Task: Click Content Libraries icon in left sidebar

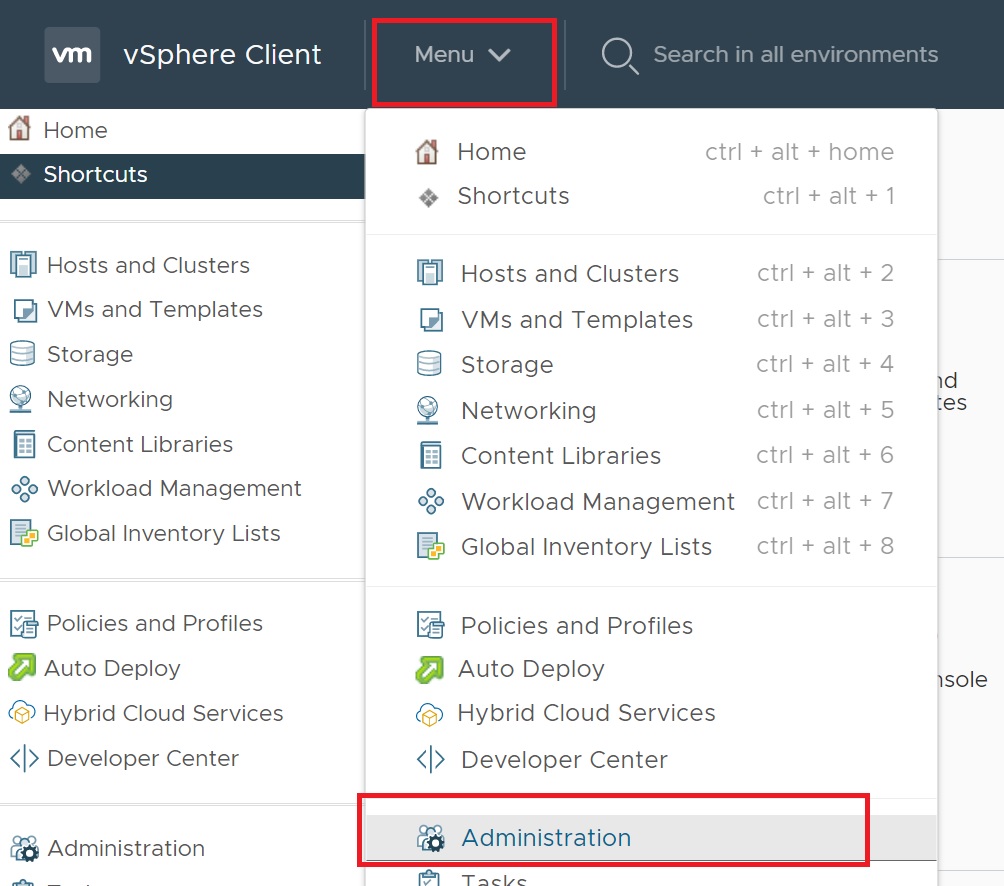Action: pyautogui.click(x=23, y=444)
